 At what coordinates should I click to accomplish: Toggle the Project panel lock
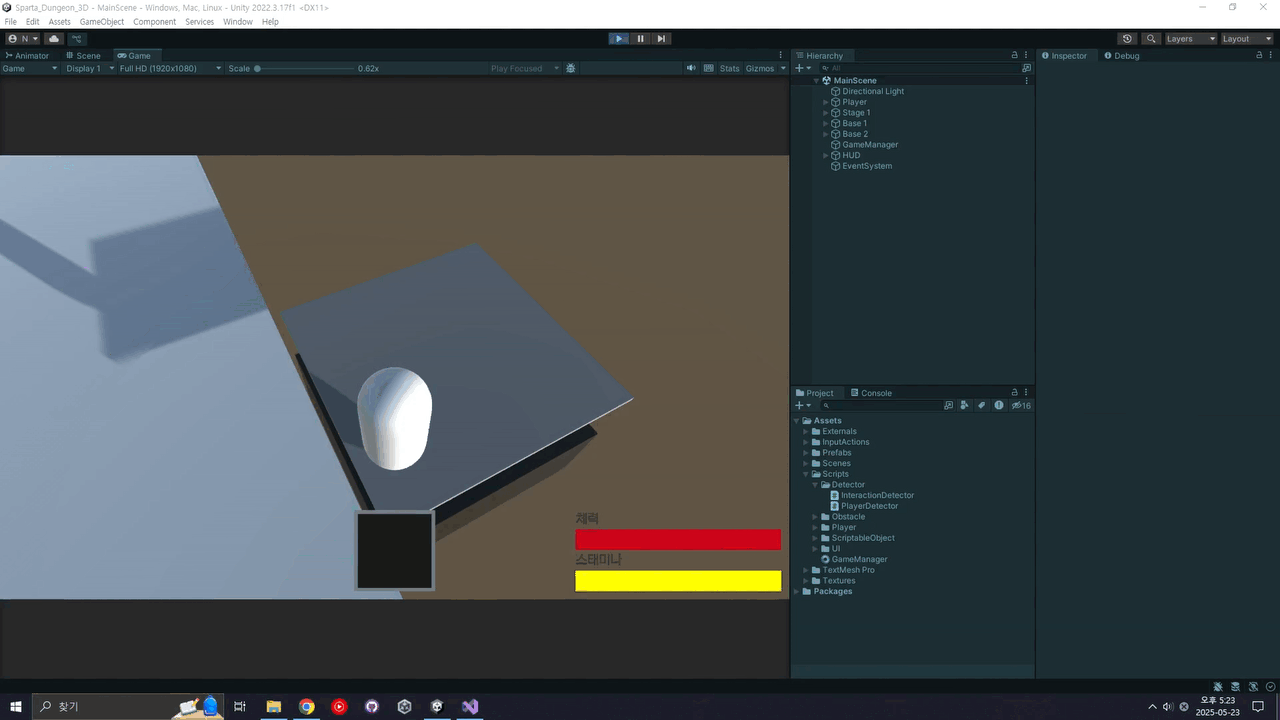[x=1014, y=393]
